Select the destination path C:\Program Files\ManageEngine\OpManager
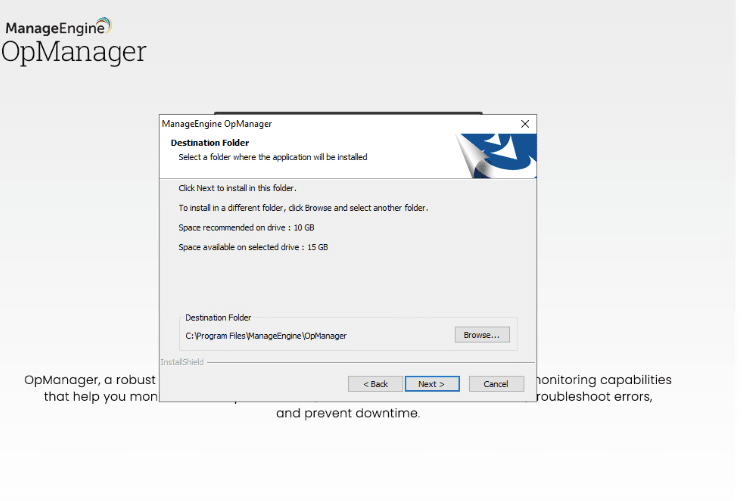 (266, 335)
